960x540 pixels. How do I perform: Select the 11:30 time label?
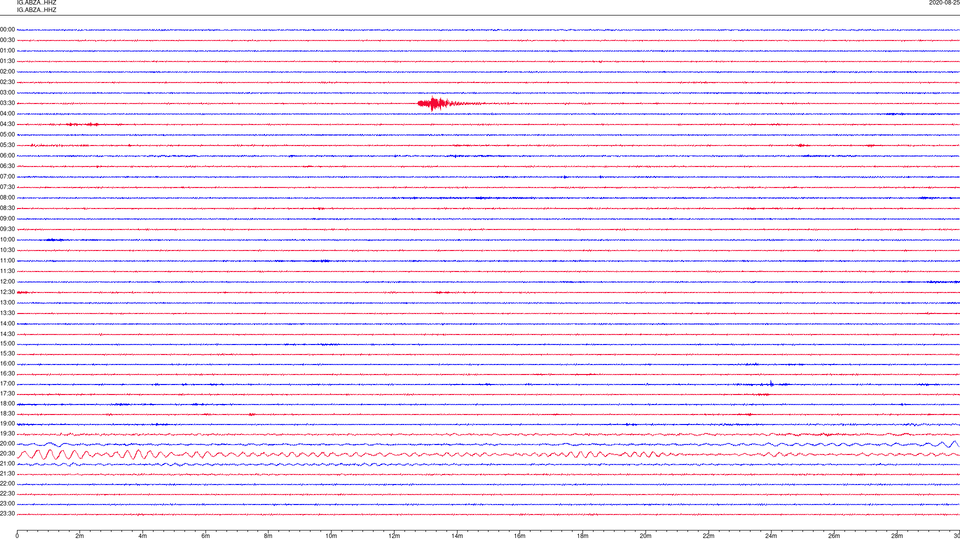click(x=7, y=271)
